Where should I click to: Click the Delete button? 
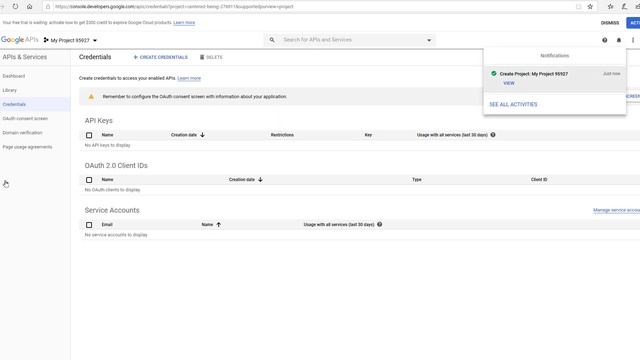pyautogui.click(x=211, y=57)
